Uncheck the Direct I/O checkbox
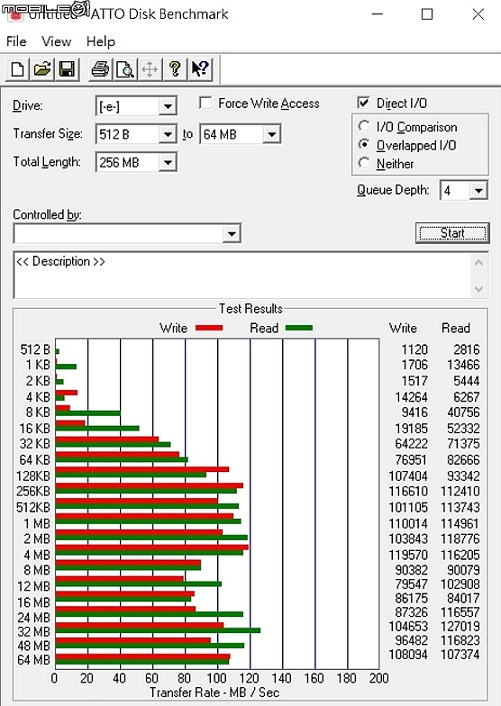Image resolution: width=501 pixels, height=706 pixels. coord(363,103)
